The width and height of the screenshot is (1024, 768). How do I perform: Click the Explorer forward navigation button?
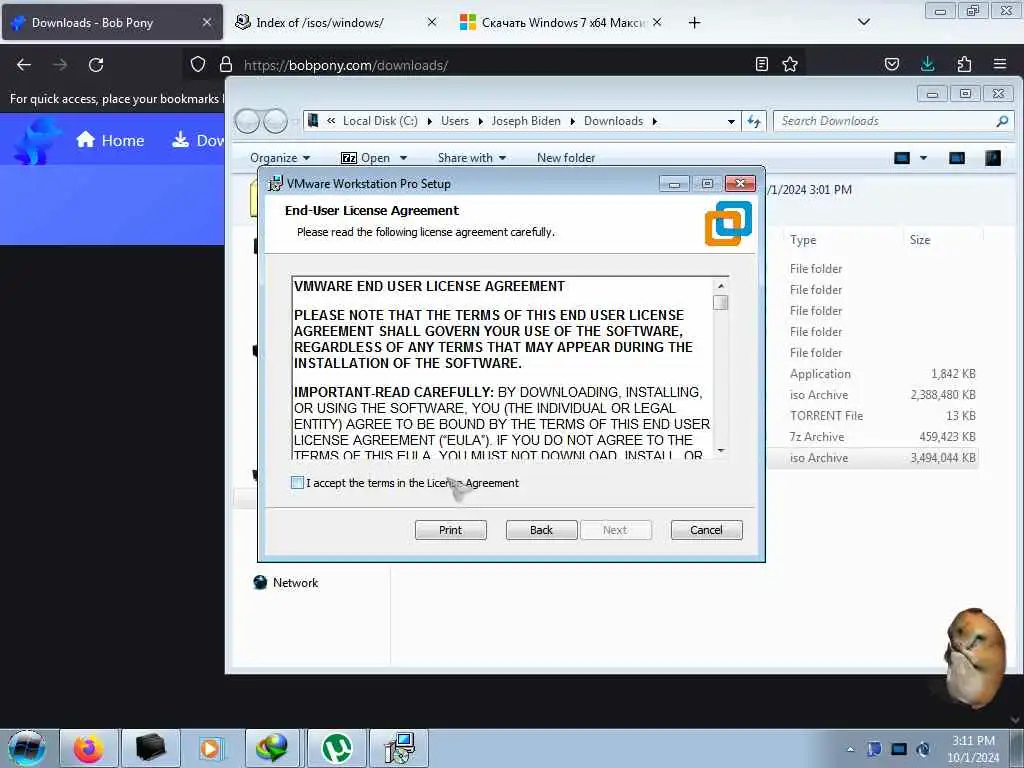point(276,121)
